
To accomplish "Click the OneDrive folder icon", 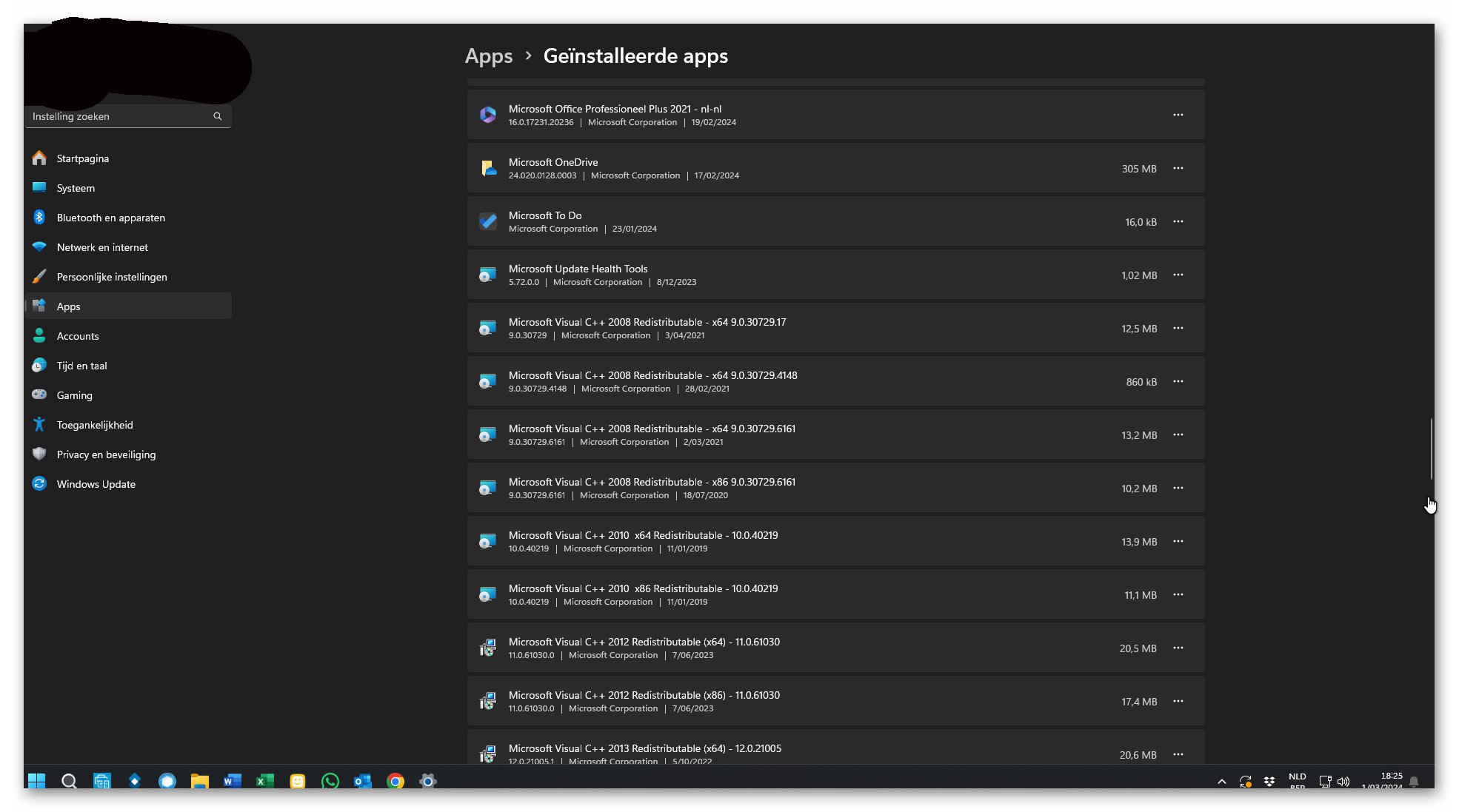I will coord(487,169).
